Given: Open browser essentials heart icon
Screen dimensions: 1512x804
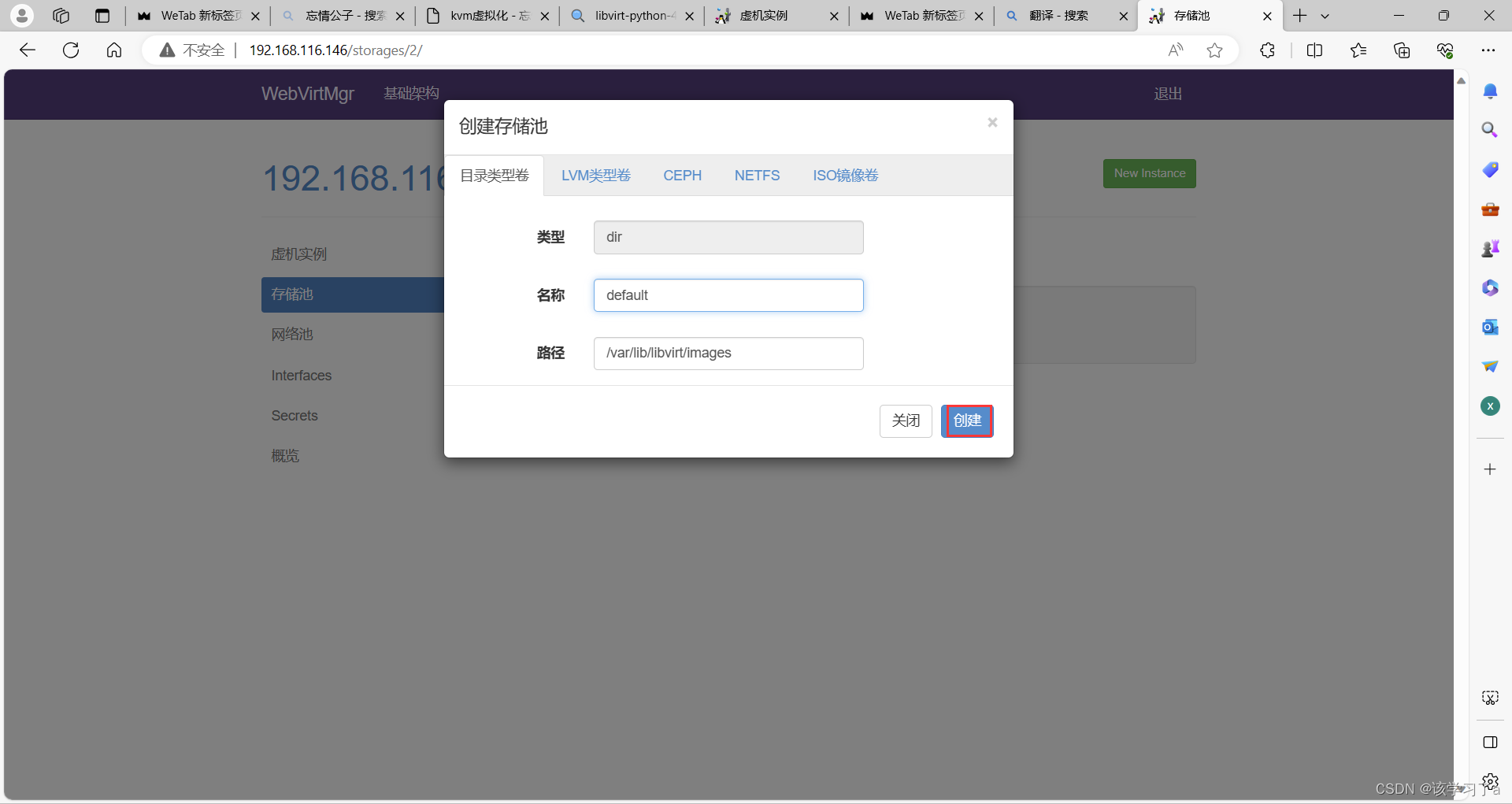Looking at the screenshot, I should (1445, 50).
